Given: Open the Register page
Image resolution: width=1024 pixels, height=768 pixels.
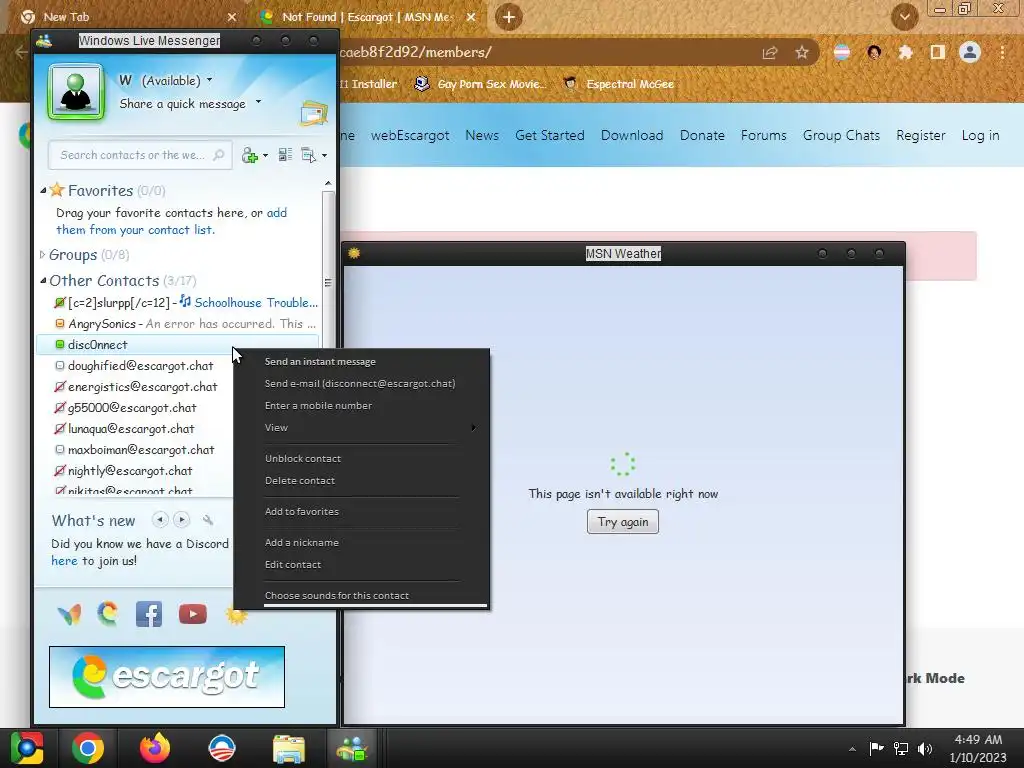Looking at the screenshot, I should pos(921,135).
